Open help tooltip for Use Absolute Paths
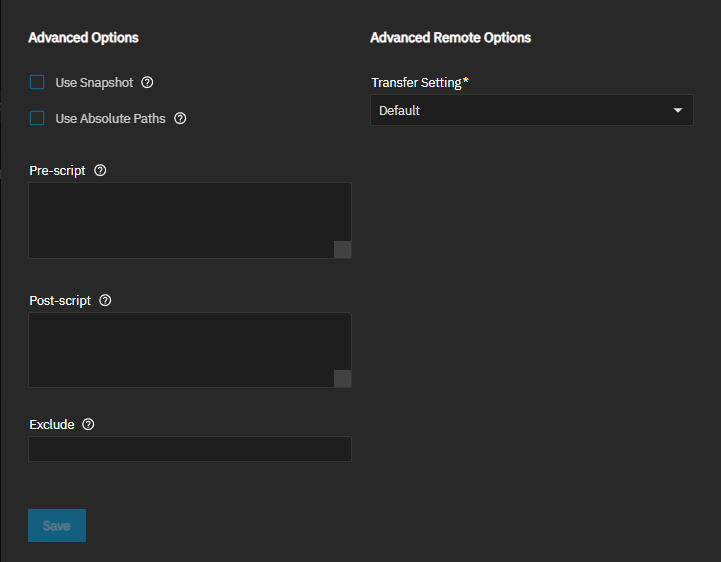The height and width of the screenshot is (562, 721). click(x=180, y=118)
